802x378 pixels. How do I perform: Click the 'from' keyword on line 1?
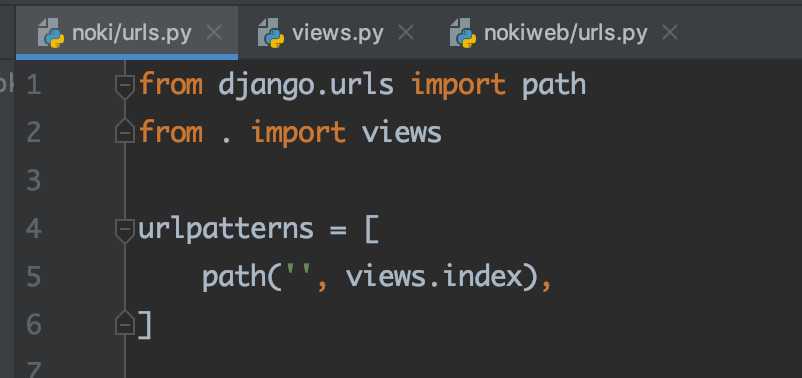(x=171, y=84)
